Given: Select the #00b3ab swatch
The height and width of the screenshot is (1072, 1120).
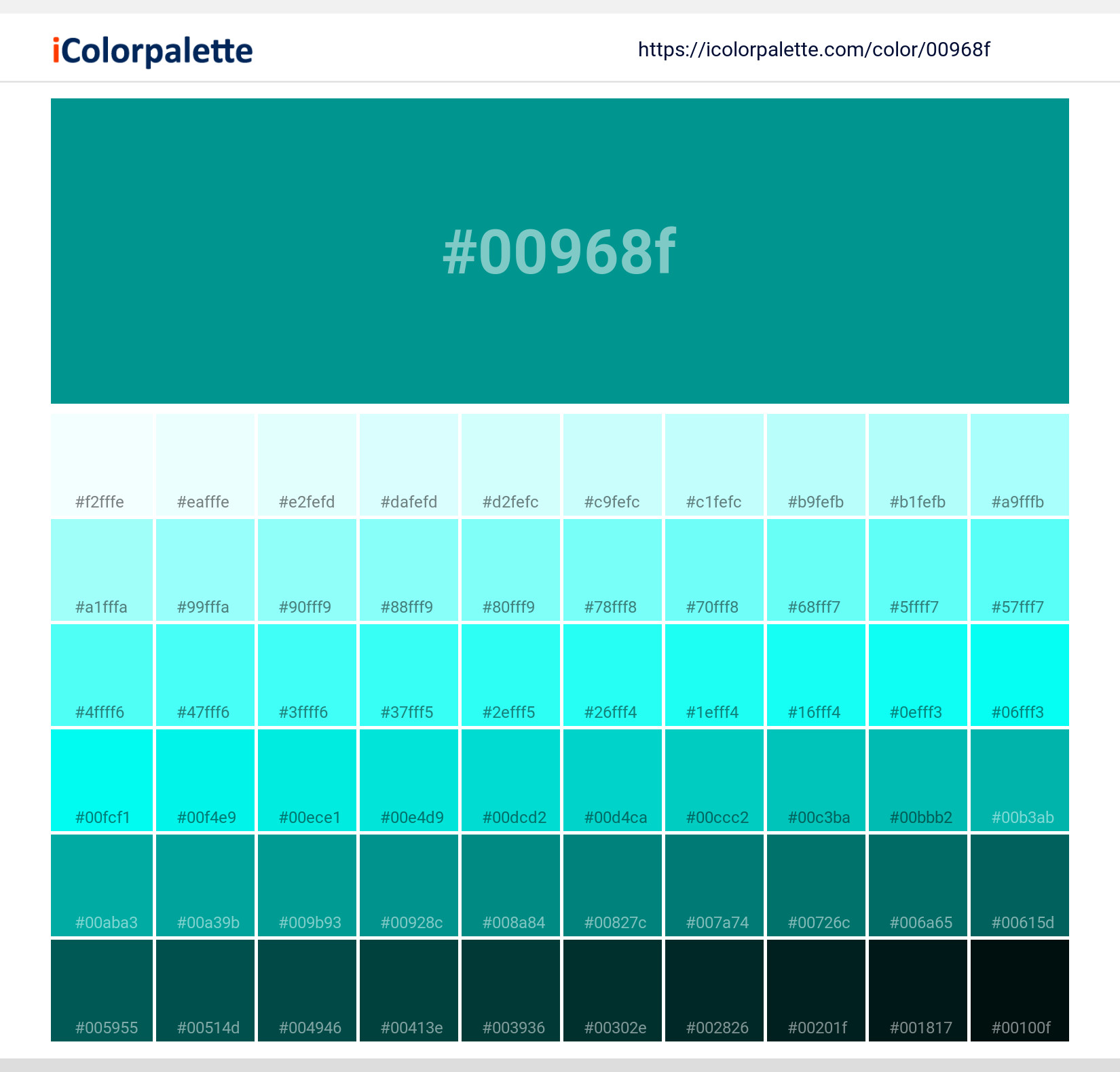Looking at the screenshot, I should 1018,780.
